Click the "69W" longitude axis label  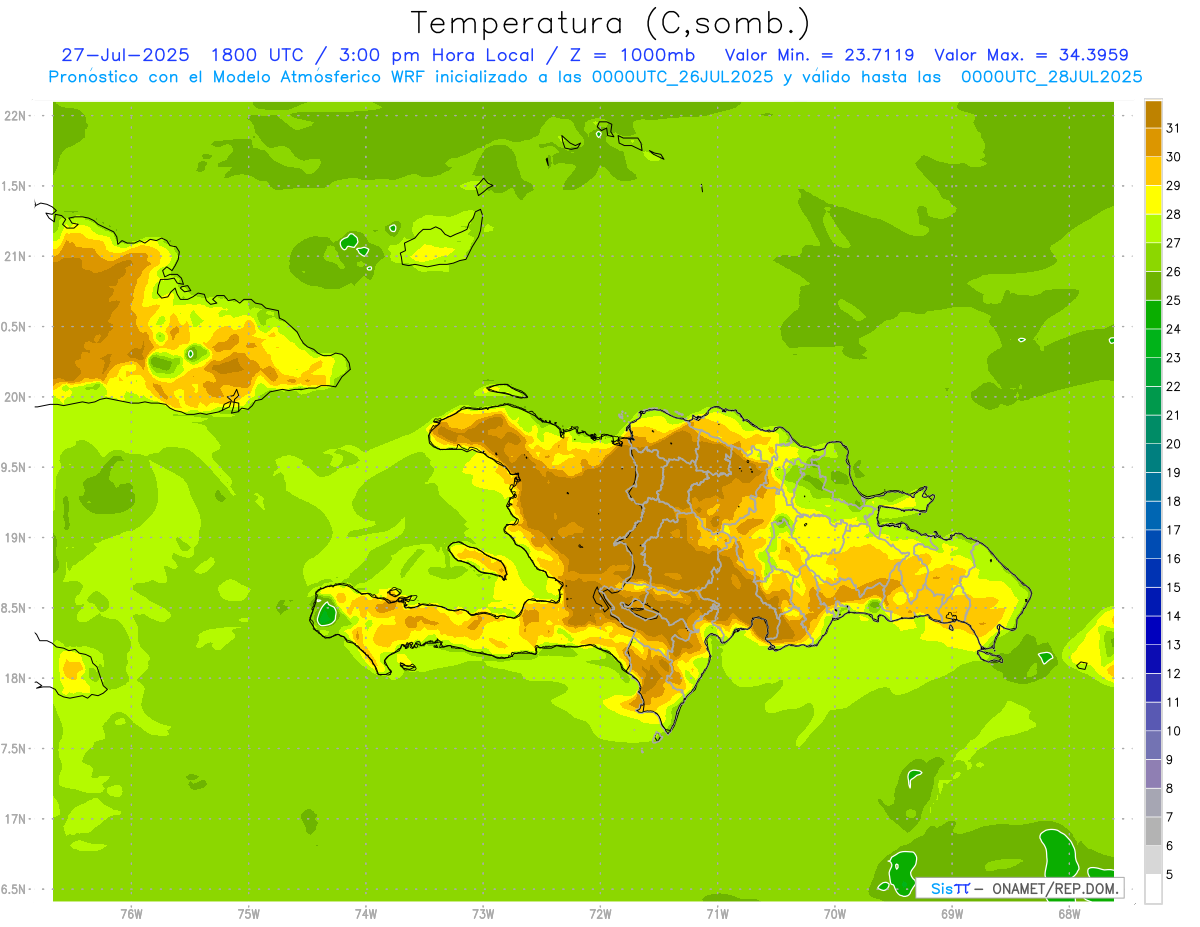pyautogui.click(x=952, y=914)
